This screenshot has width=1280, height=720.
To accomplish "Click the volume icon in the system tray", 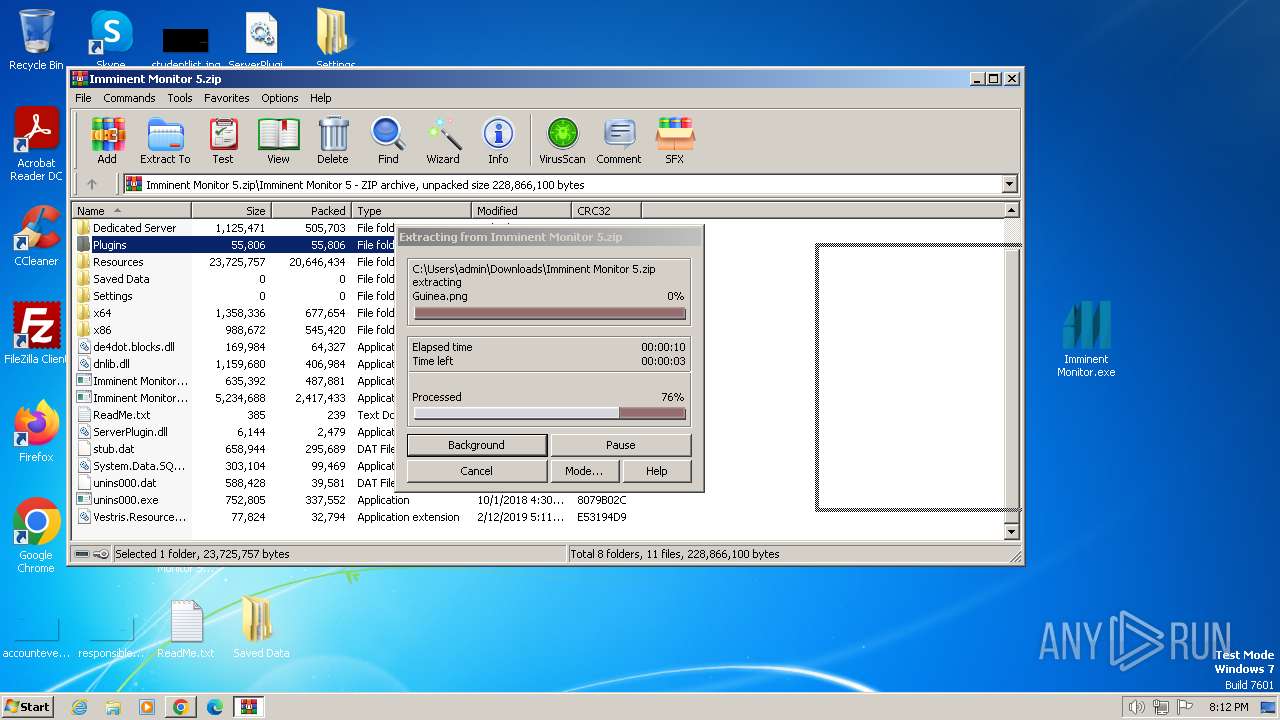I will click(x=1136, y=707).
